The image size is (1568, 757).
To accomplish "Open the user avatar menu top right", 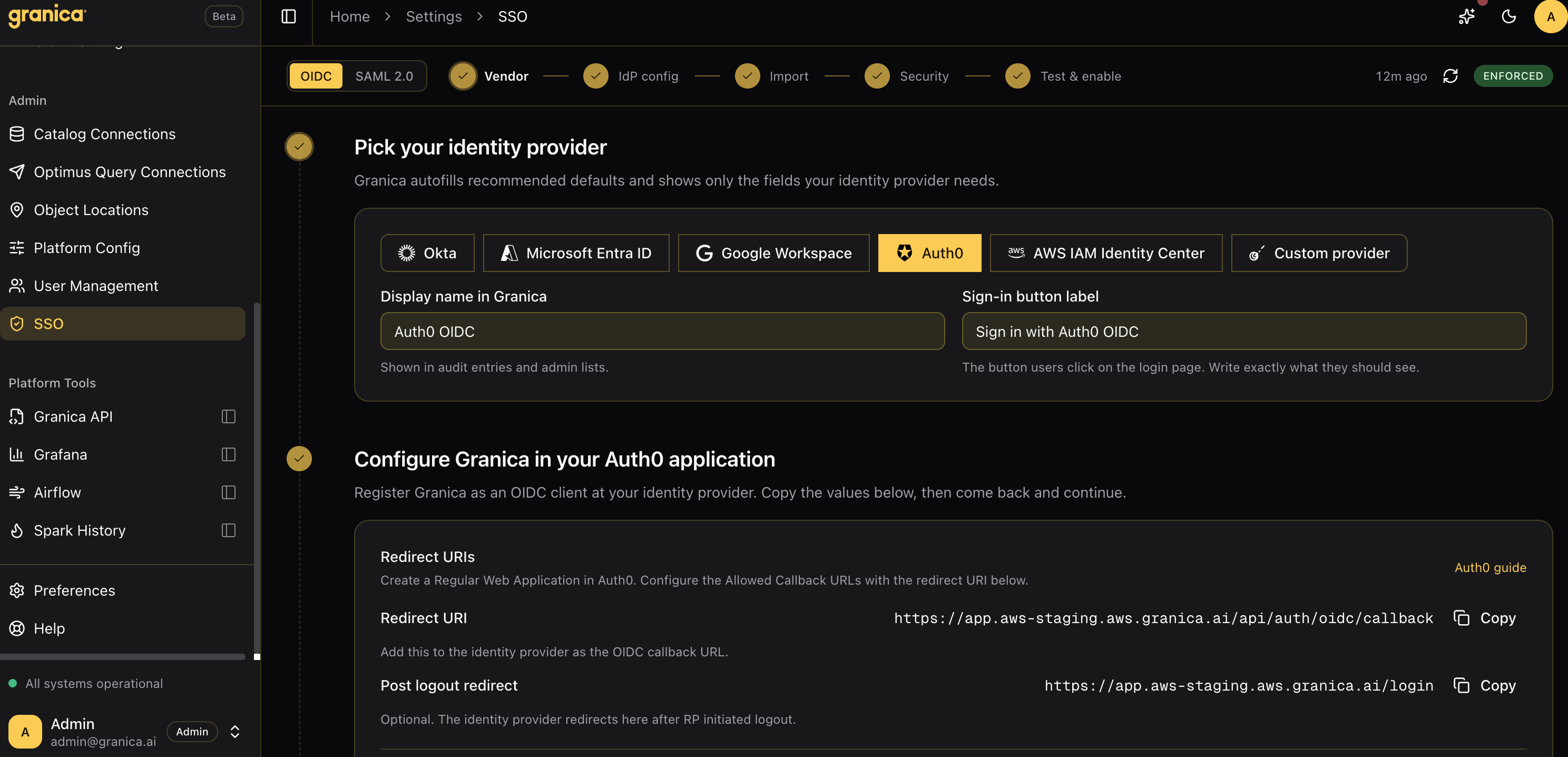I will point(1550,16).
